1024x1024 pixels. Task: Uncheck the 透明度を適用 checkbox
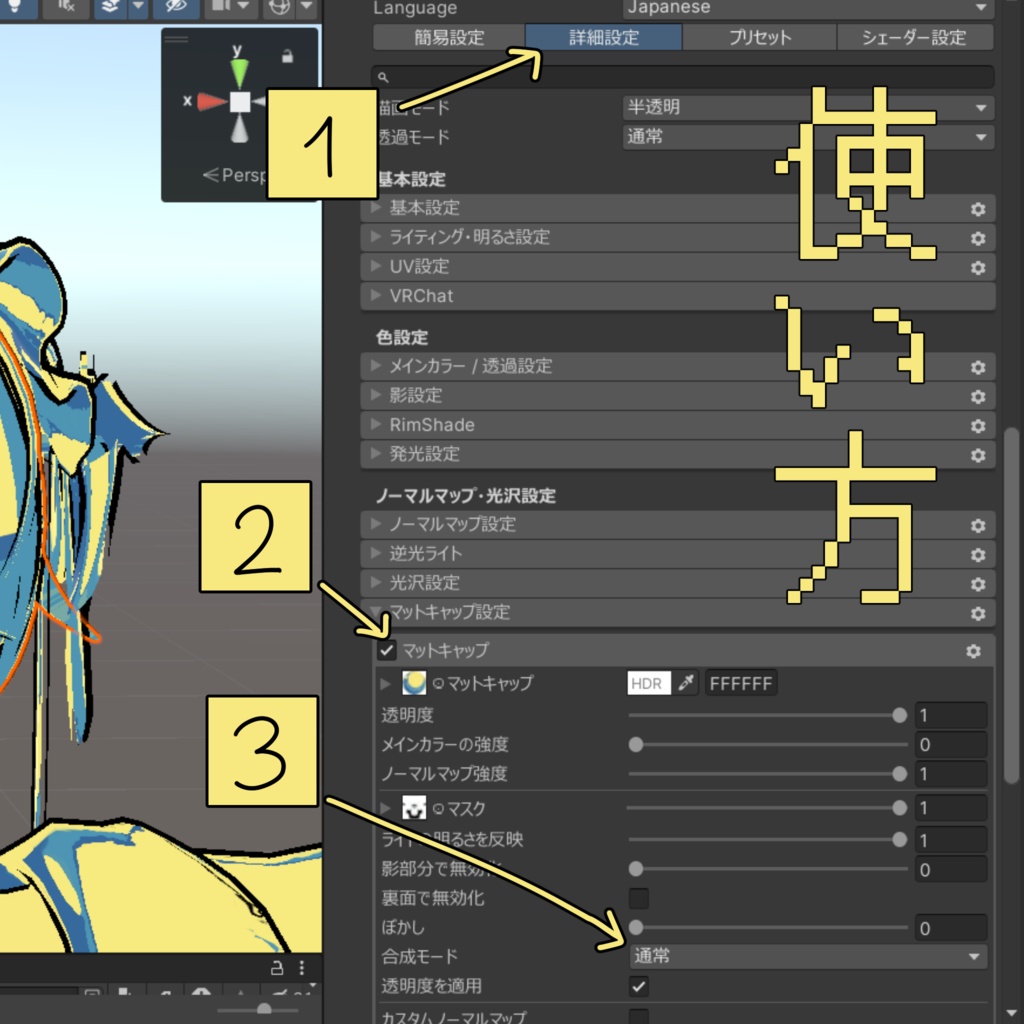pos(640,985)
